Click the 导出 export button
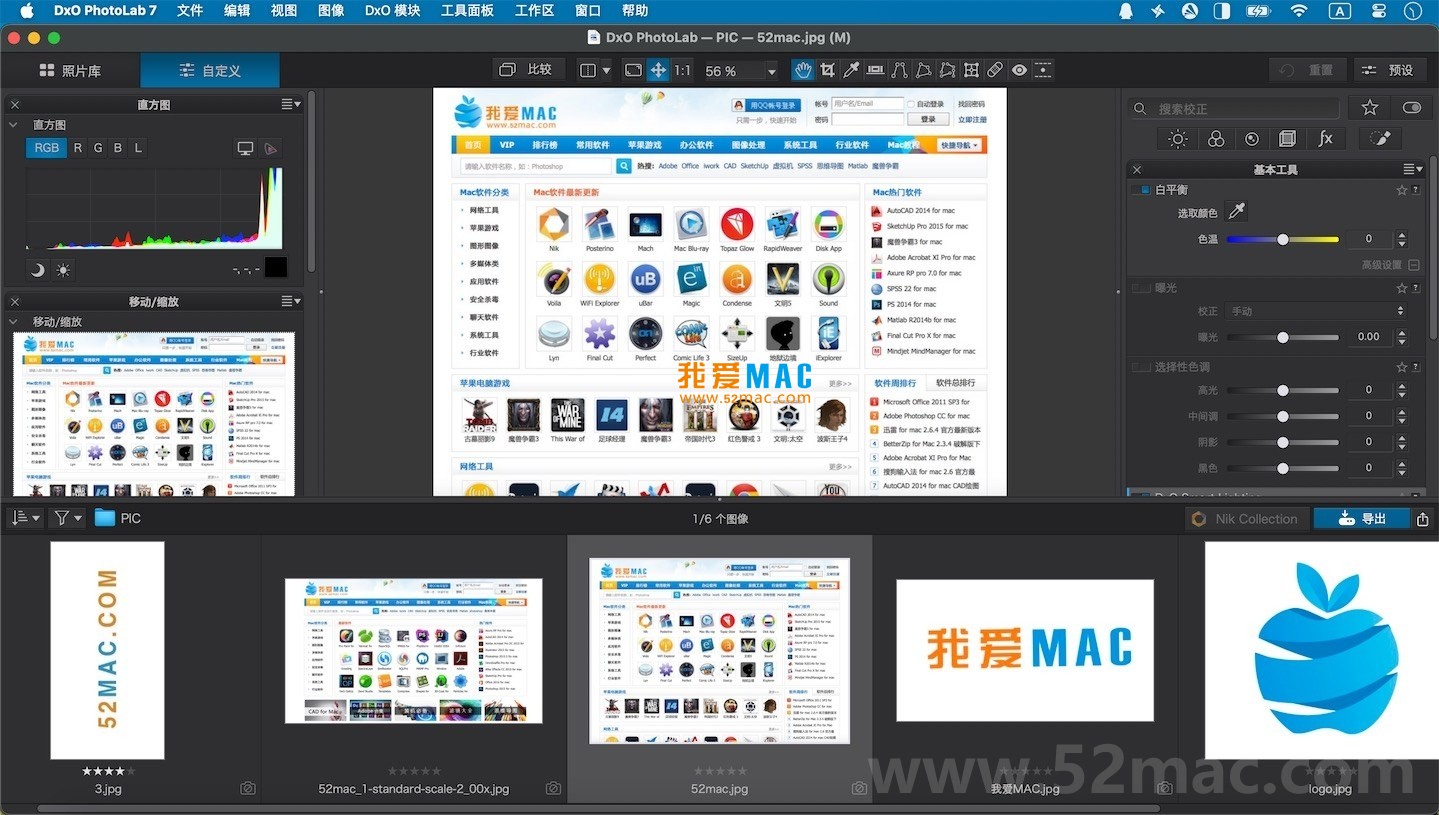This screenshot has height=815, width=1439. (1360, 519)
